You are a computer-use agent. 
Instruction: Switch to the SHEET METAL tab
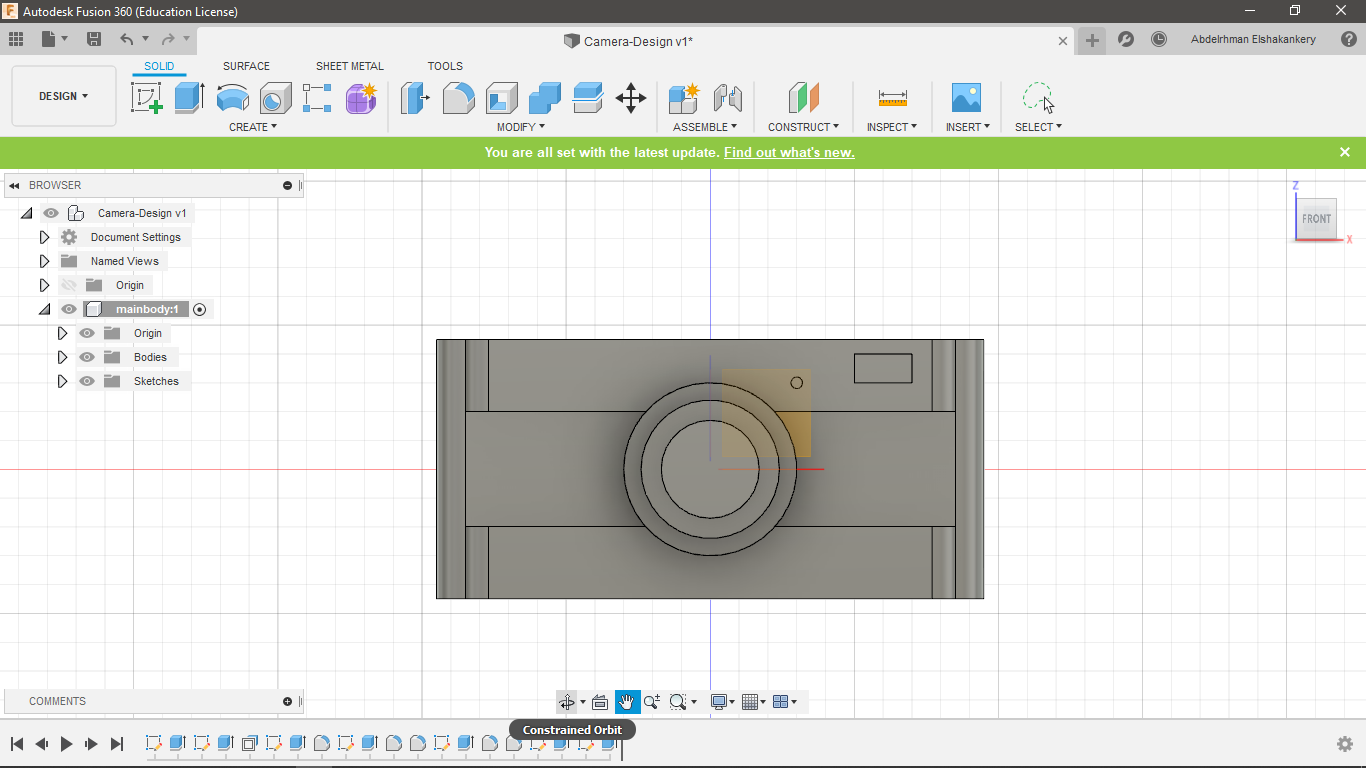coord(350,66)
